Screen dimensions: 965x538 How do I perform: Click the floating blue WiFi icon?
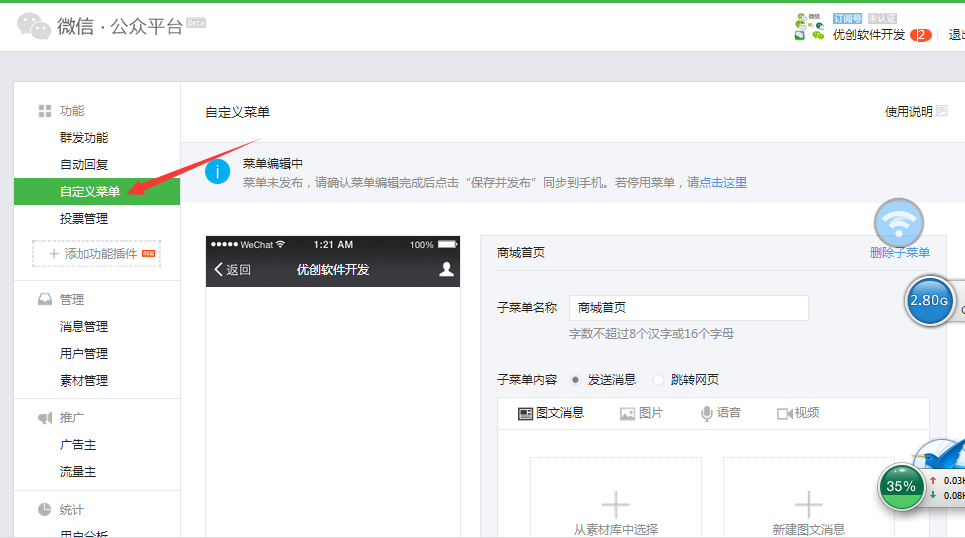(898, 224)
